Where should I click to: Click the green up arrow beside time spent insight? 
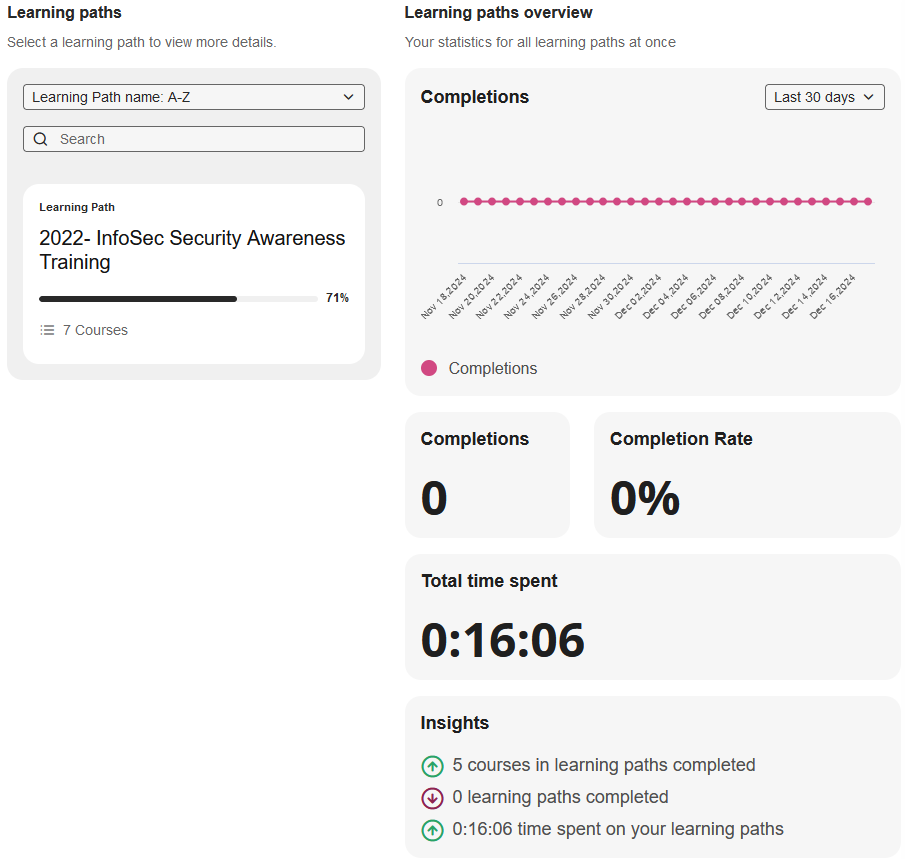432,830
